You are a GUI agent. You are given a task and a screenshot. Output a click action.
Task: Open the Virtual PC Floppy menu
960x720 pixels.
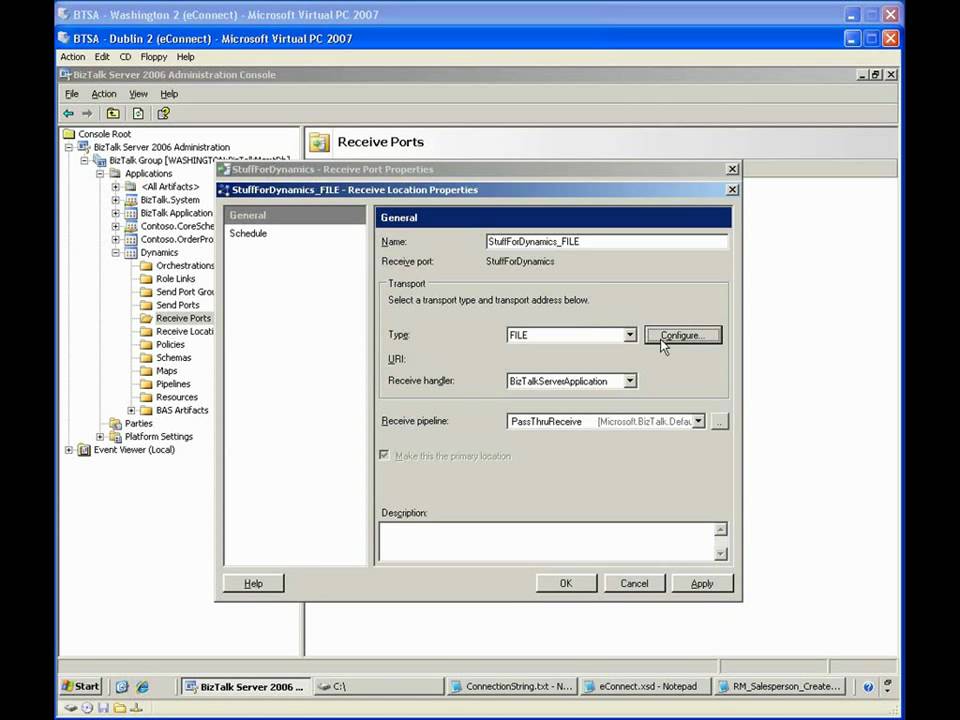coord(153,56)
